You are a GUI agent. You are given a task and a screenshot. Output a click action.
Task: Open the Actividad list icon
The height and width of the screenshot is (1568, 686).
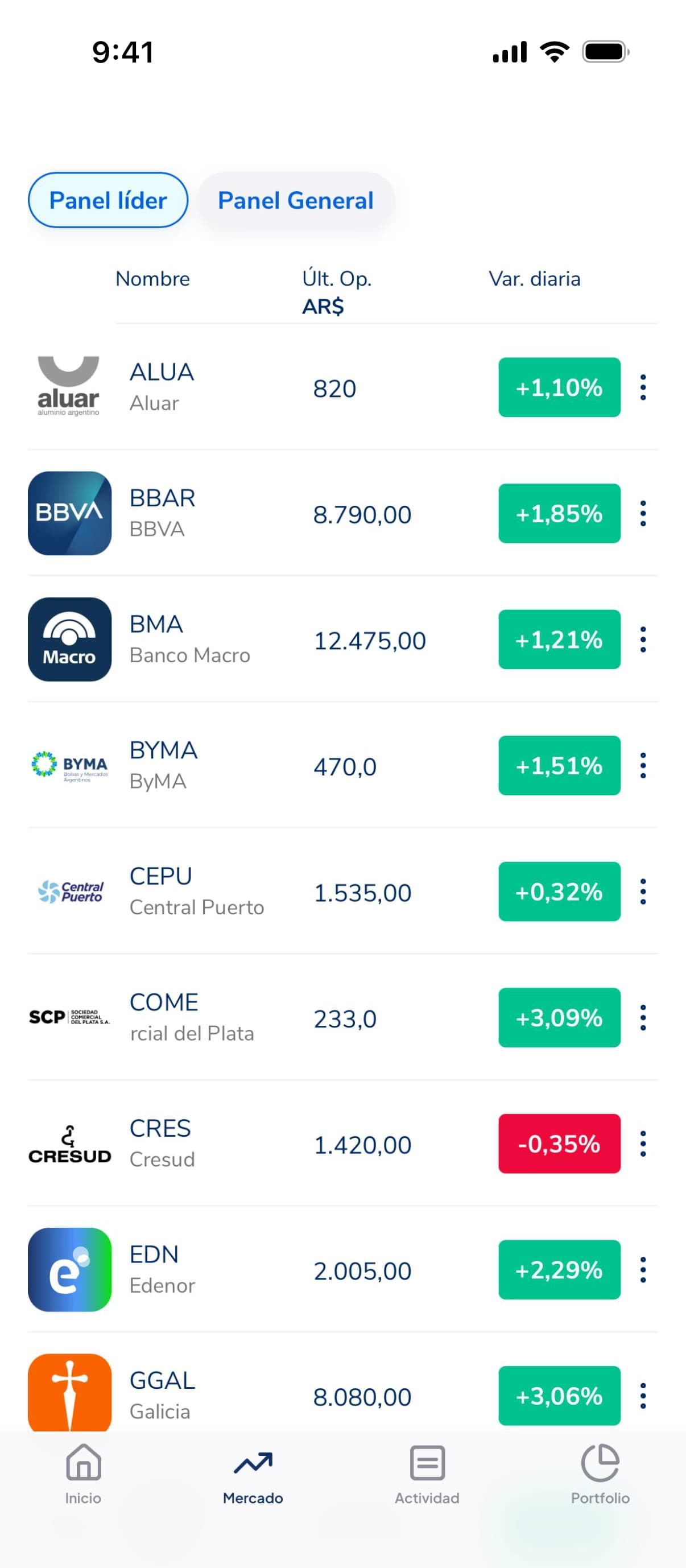427,1462
